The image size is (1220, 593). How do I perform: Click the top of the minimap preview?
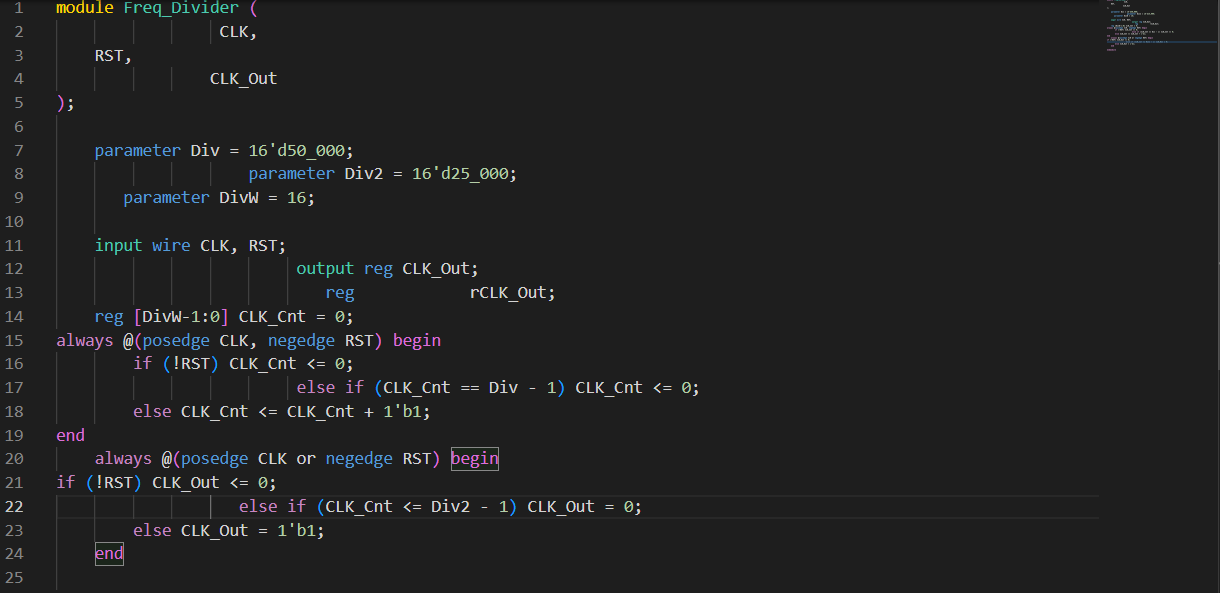click(x=1160, y=8)
